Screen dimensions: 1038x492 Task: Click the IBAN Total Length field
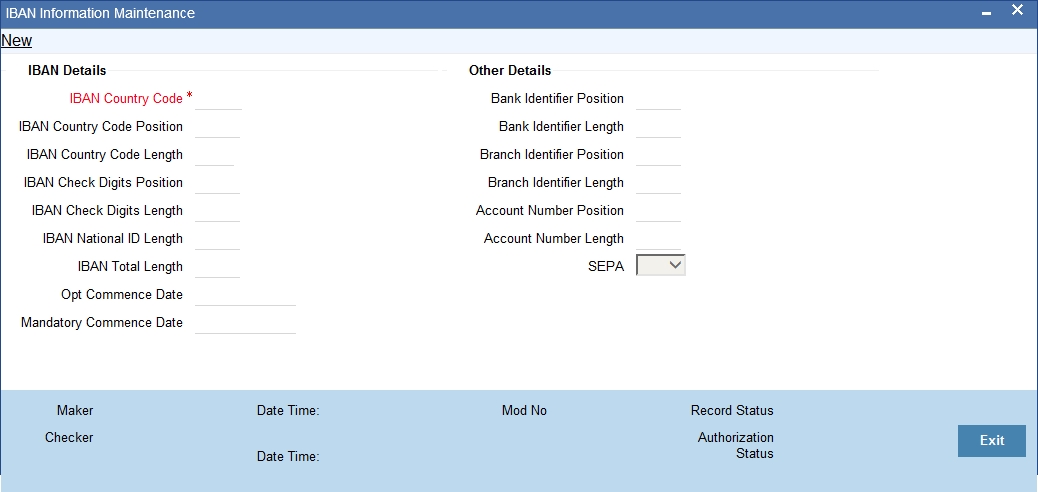217,267
